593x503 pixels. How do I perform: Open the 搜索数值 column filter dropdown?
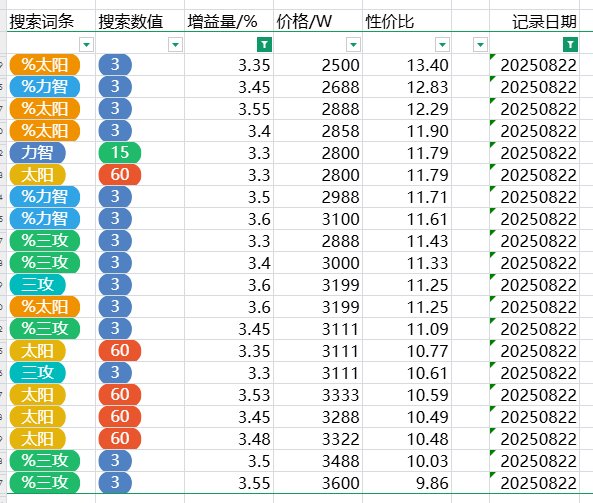175,45
